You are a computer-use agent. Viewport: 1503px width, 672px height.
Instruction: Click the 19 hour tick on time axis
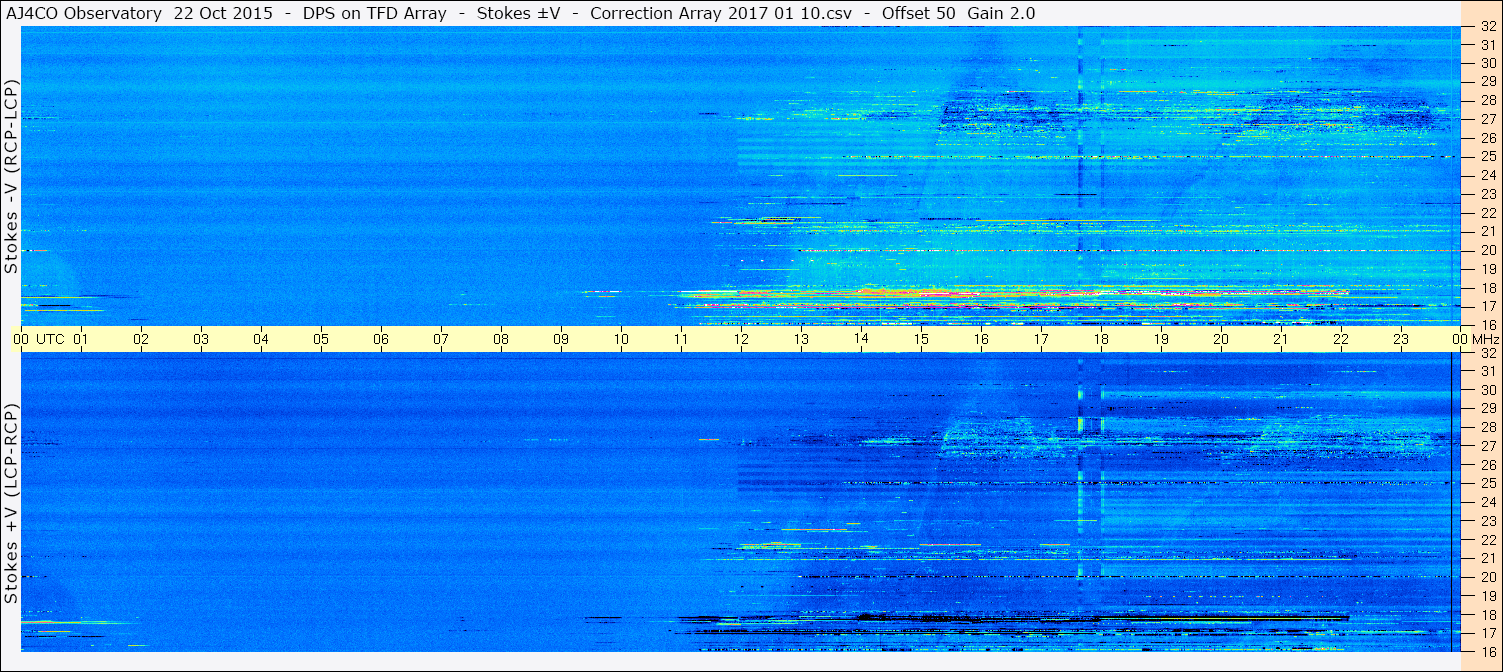(1161, 339)
